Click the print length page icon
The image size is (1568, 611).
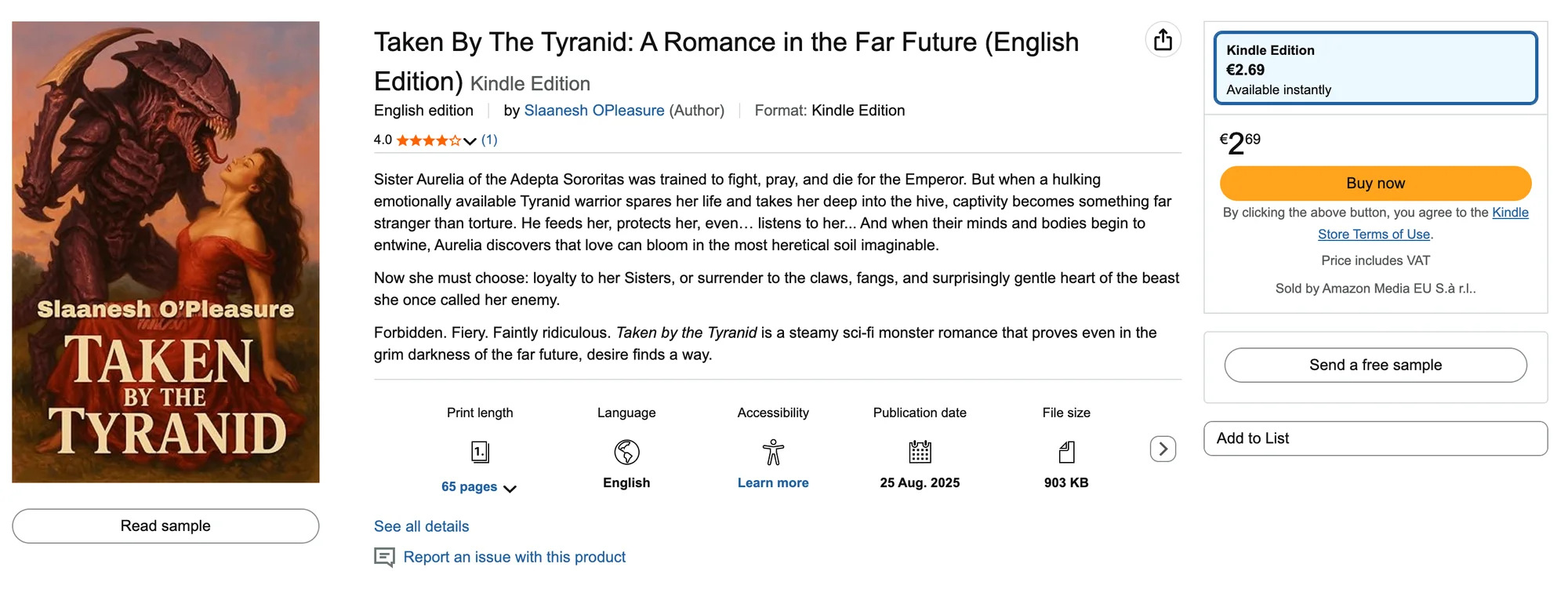[x=480, y=452]
